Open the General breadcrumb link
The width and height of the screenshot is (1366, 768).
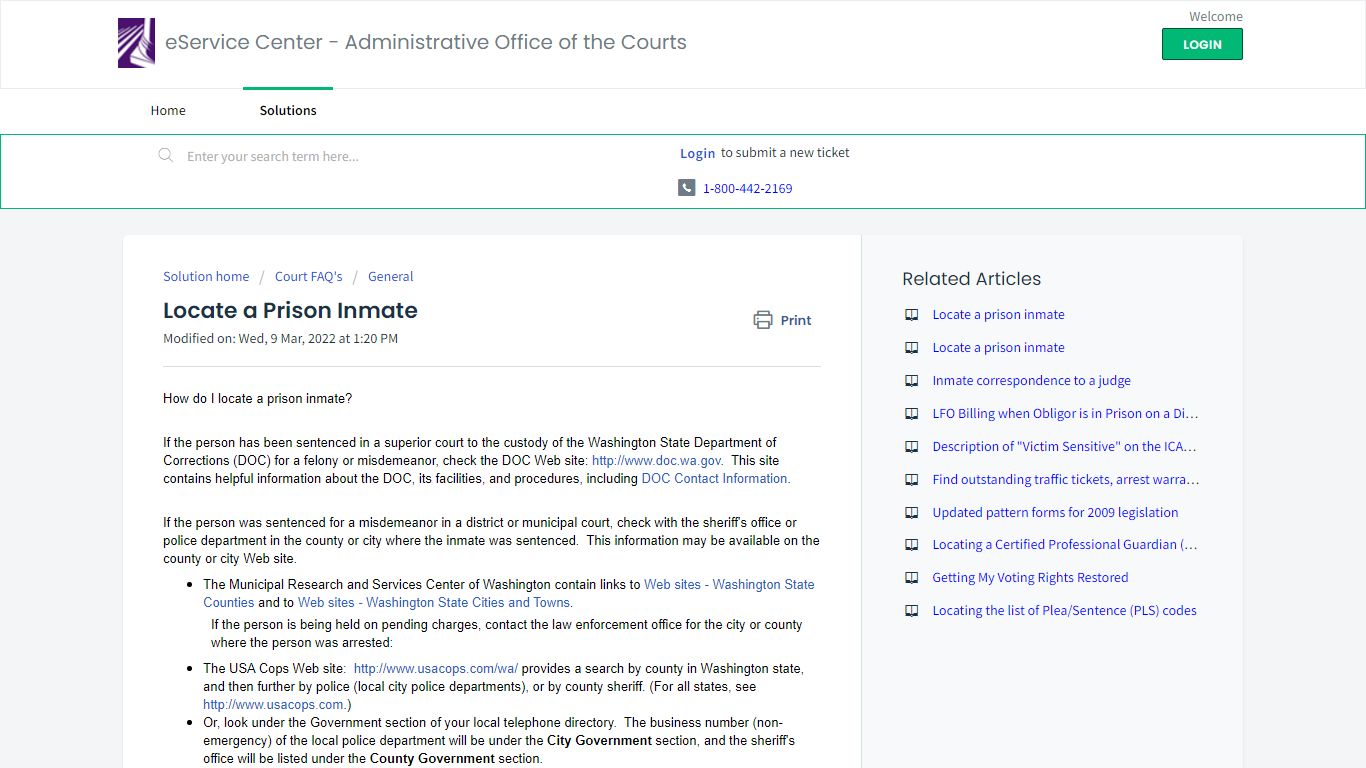[x=390, y=276]
